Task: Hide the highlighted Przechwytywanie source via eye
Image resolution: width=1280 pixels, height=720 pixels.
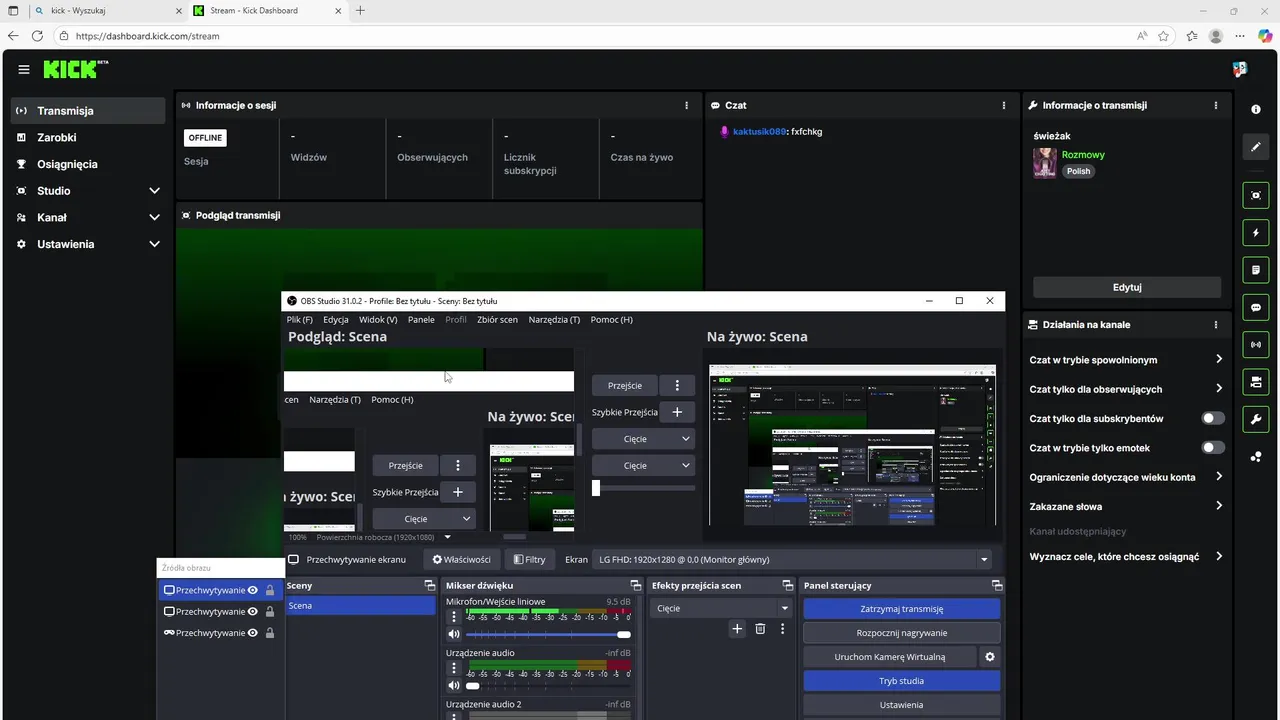Action: pos(253,590)
